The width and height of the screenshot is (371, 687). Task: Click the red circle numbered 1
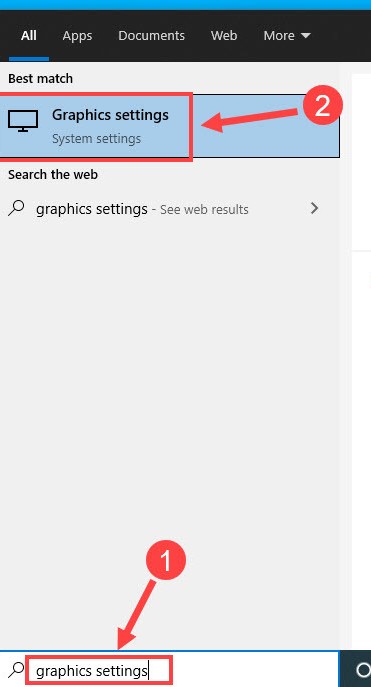(166, 561)
